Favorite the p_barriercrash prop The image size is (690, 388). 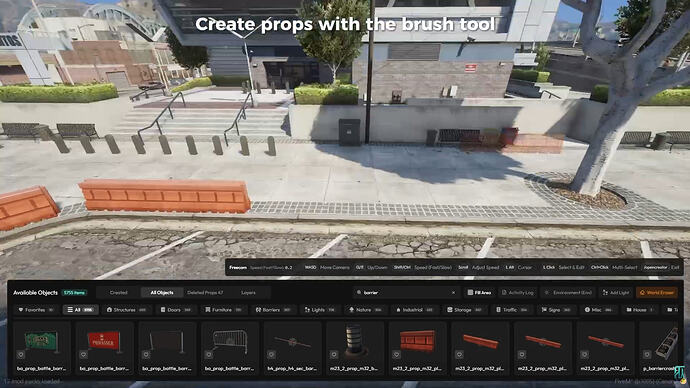(647, 355)
